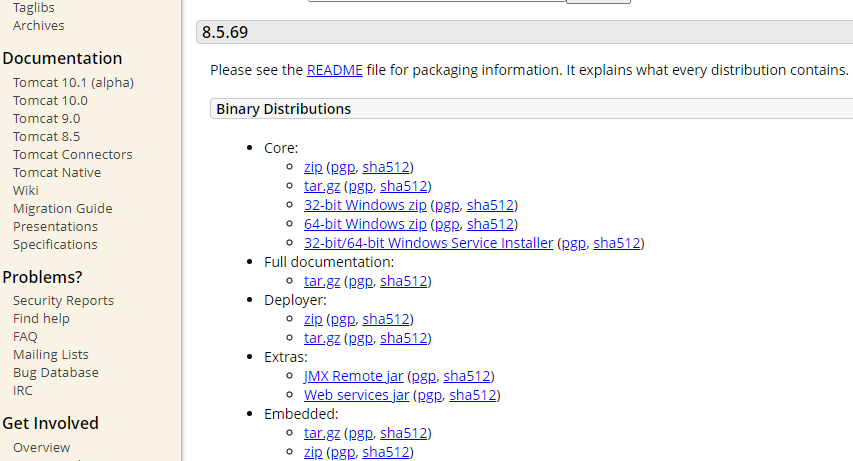Open the IRC sidebar link
Image resolution: width=853 pixels, height=461 pixels.
22,390
